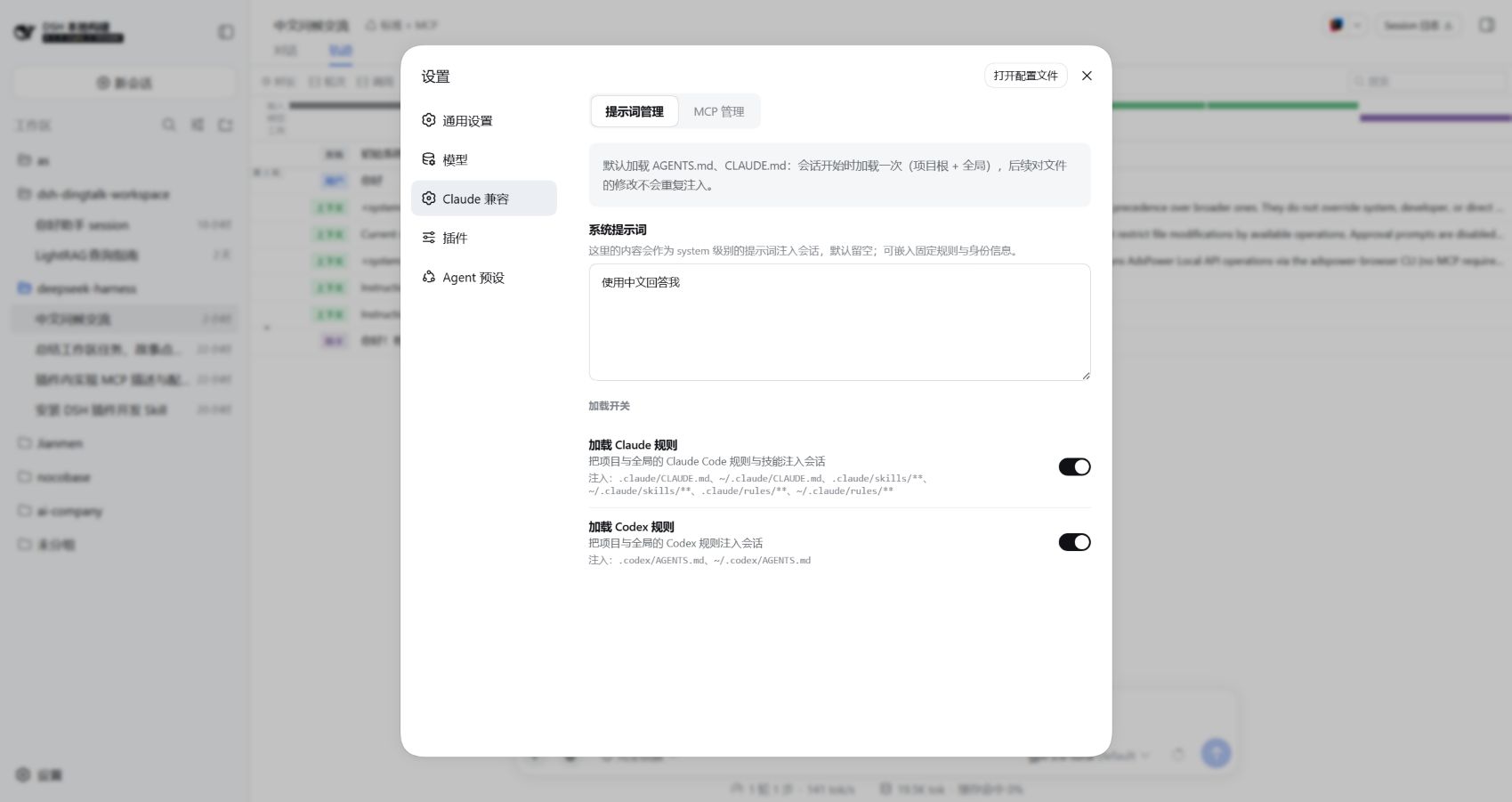1512x802 pixels.
Task: Click the 系统提示词 heading
Action: point(618,230)
